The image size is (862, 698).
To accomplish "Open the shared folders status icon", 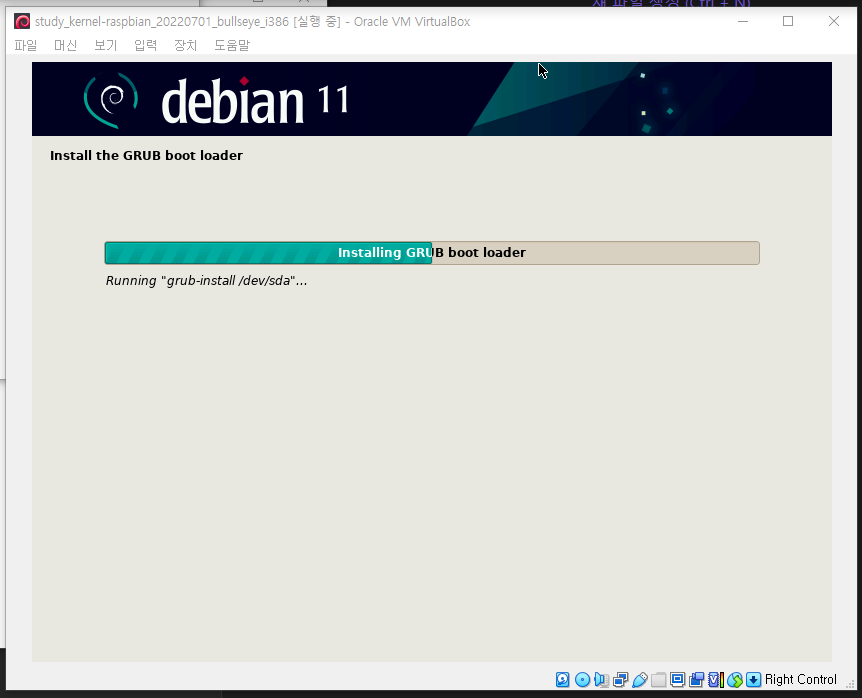I will pyautogui.click(x=658, y=679).
